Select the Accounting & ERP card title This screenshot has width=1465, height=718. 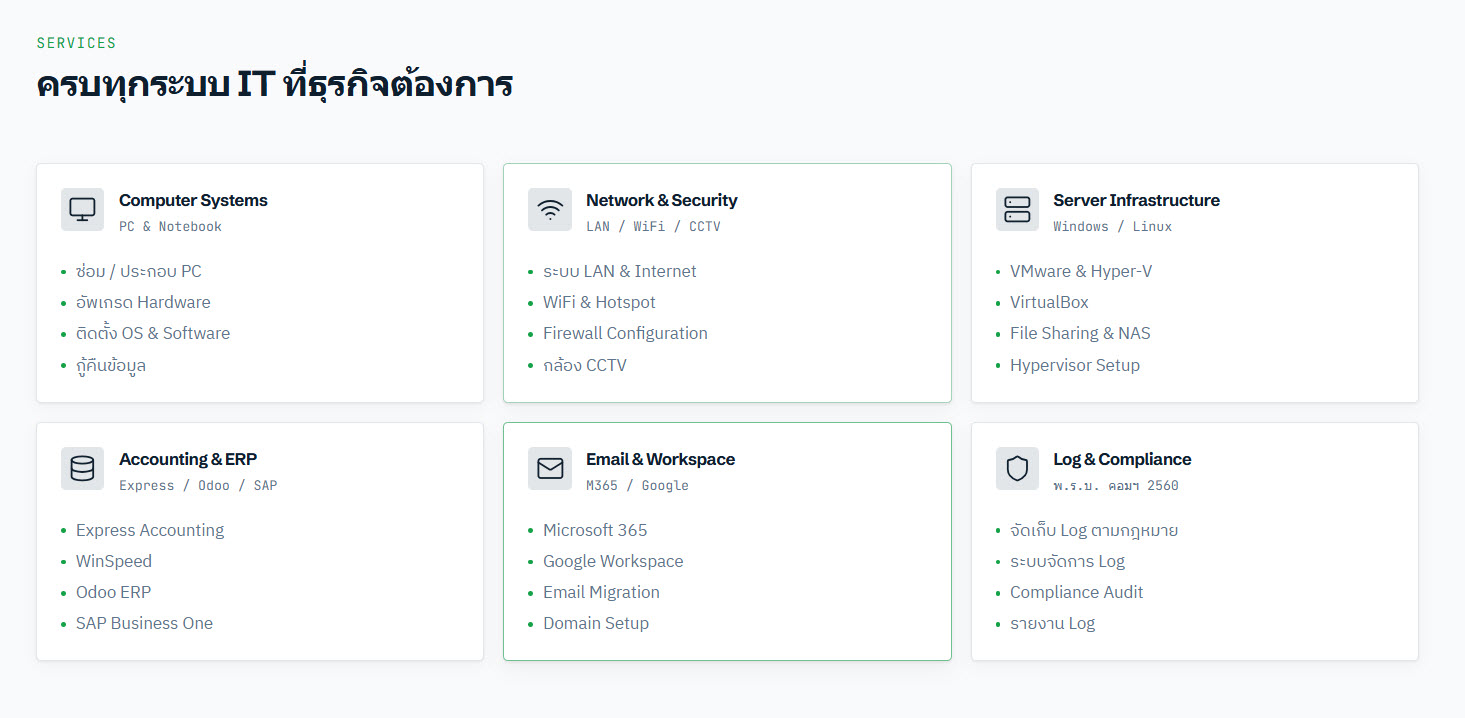(x=188, y=459)
